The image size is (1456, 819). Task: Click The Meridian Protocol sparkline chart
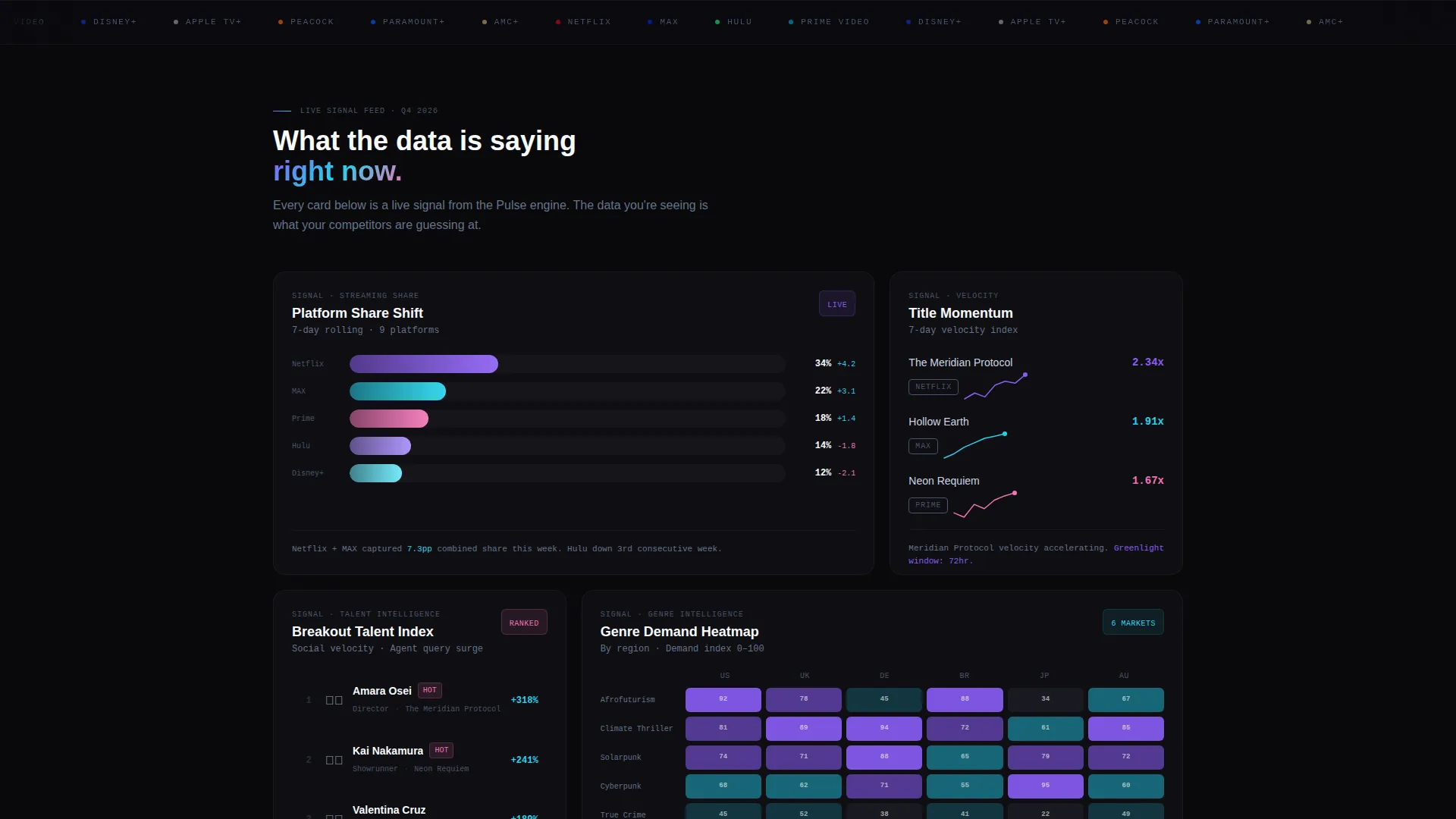tap(996, 386)
